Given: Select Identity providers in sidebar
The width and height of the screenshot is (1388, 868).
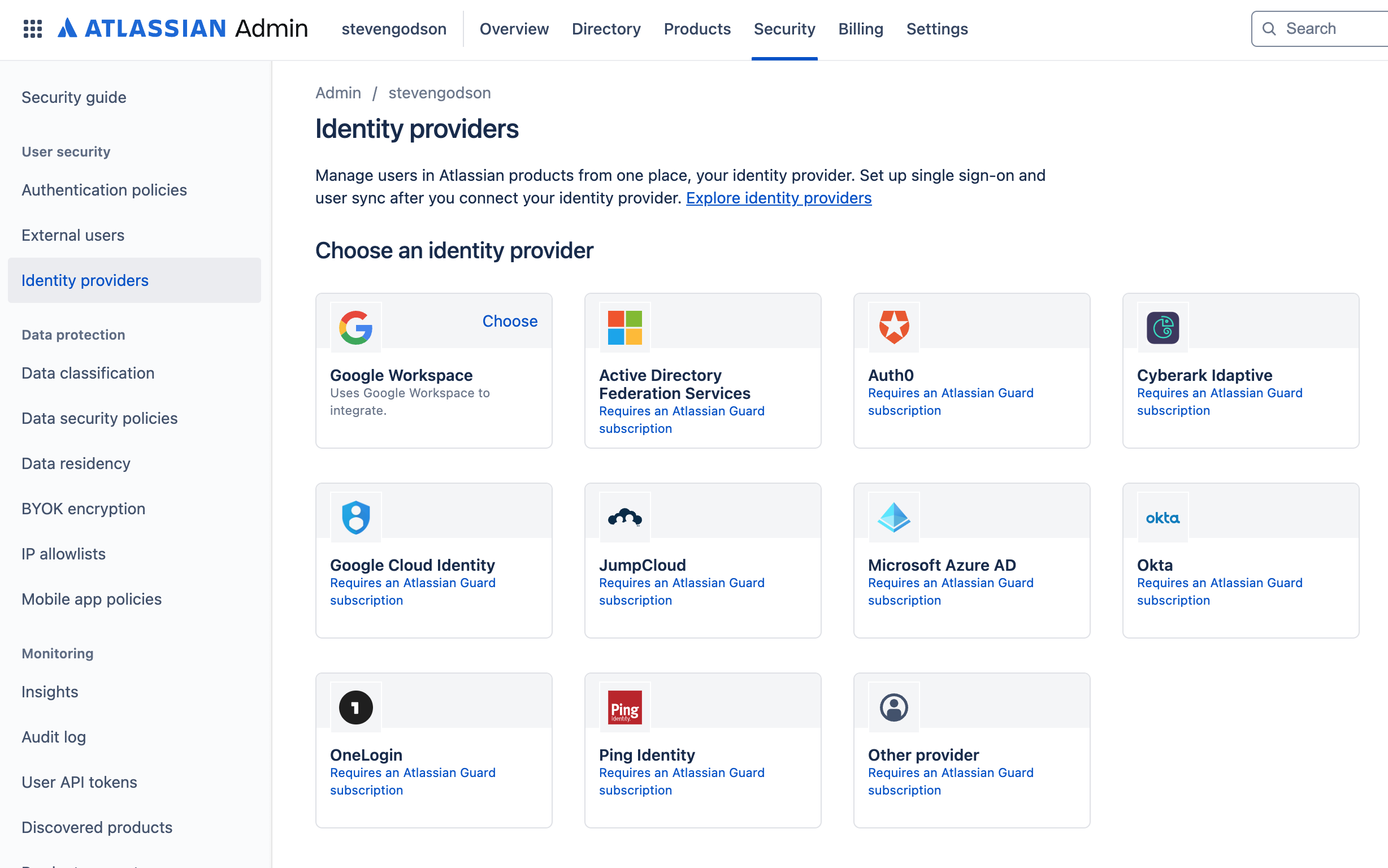Looking at the screenshot, I should point(135,280).
